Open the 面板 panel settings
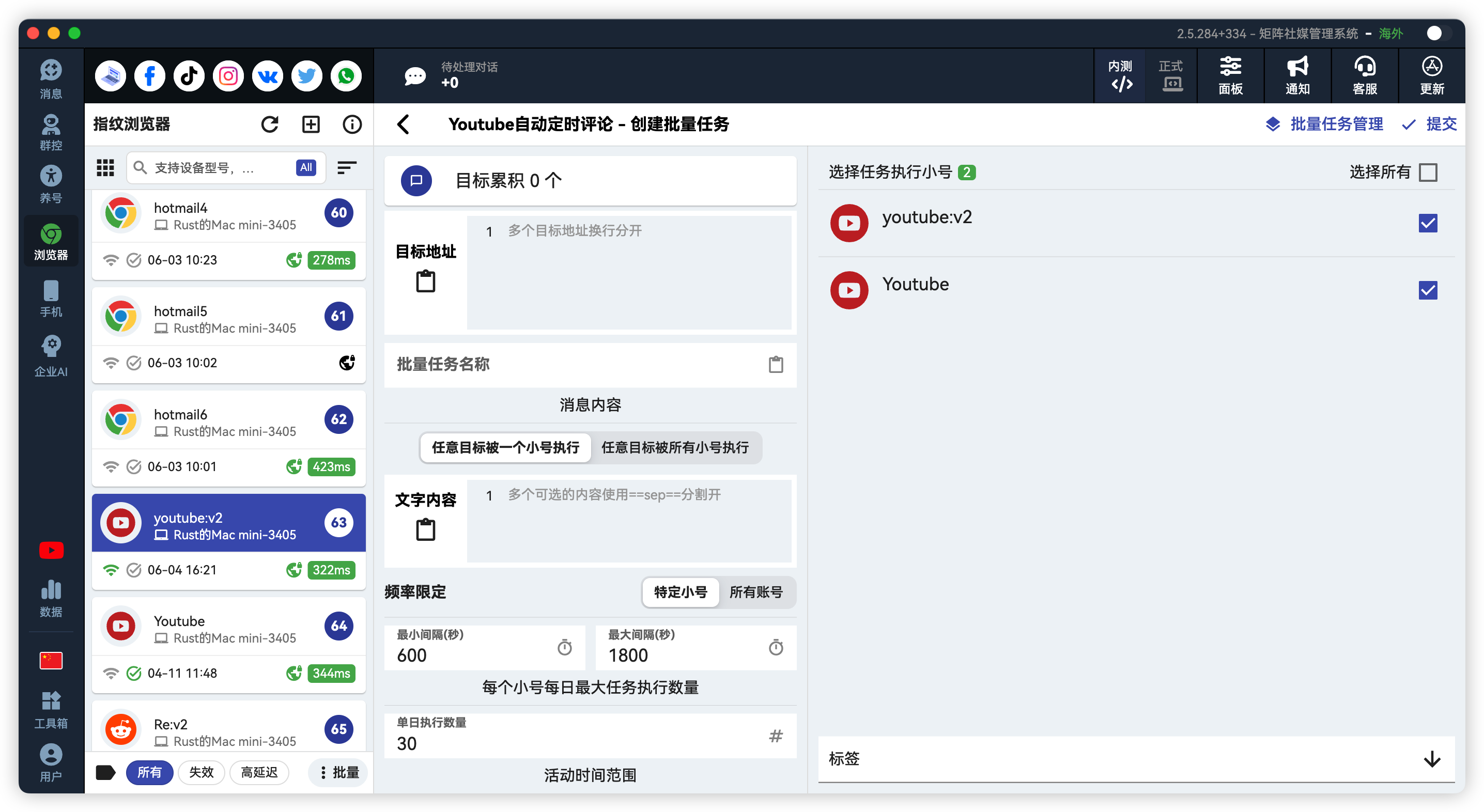This screenshot has height=812, width=1484. click(x=1230, y=76)
